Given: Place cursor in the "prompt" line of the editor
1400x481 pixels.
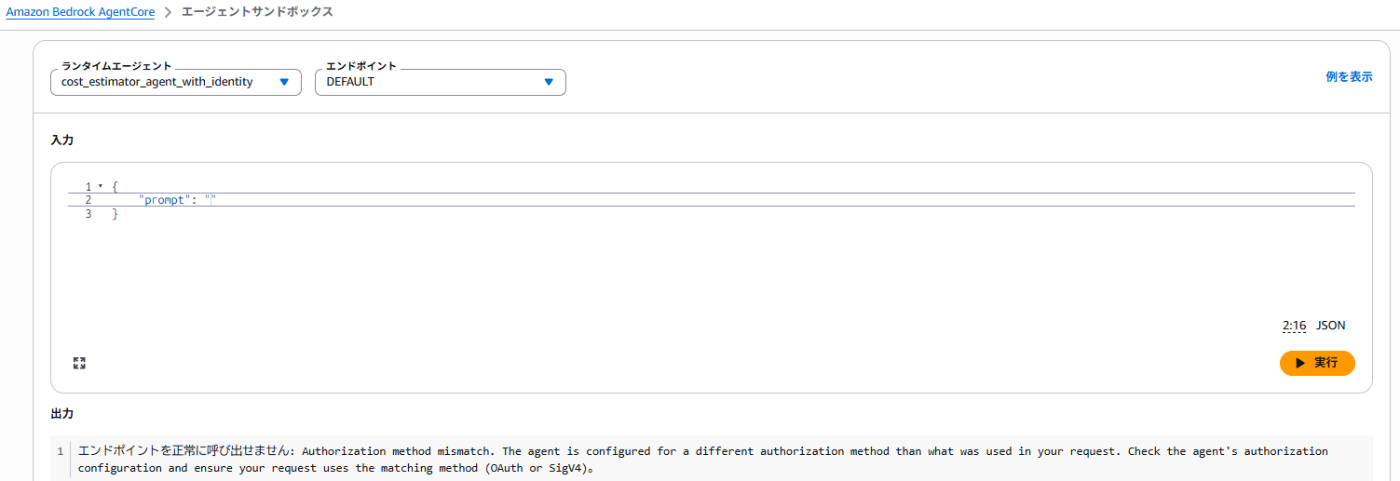Looking at the screenshot, I should (x=711, y=200).
